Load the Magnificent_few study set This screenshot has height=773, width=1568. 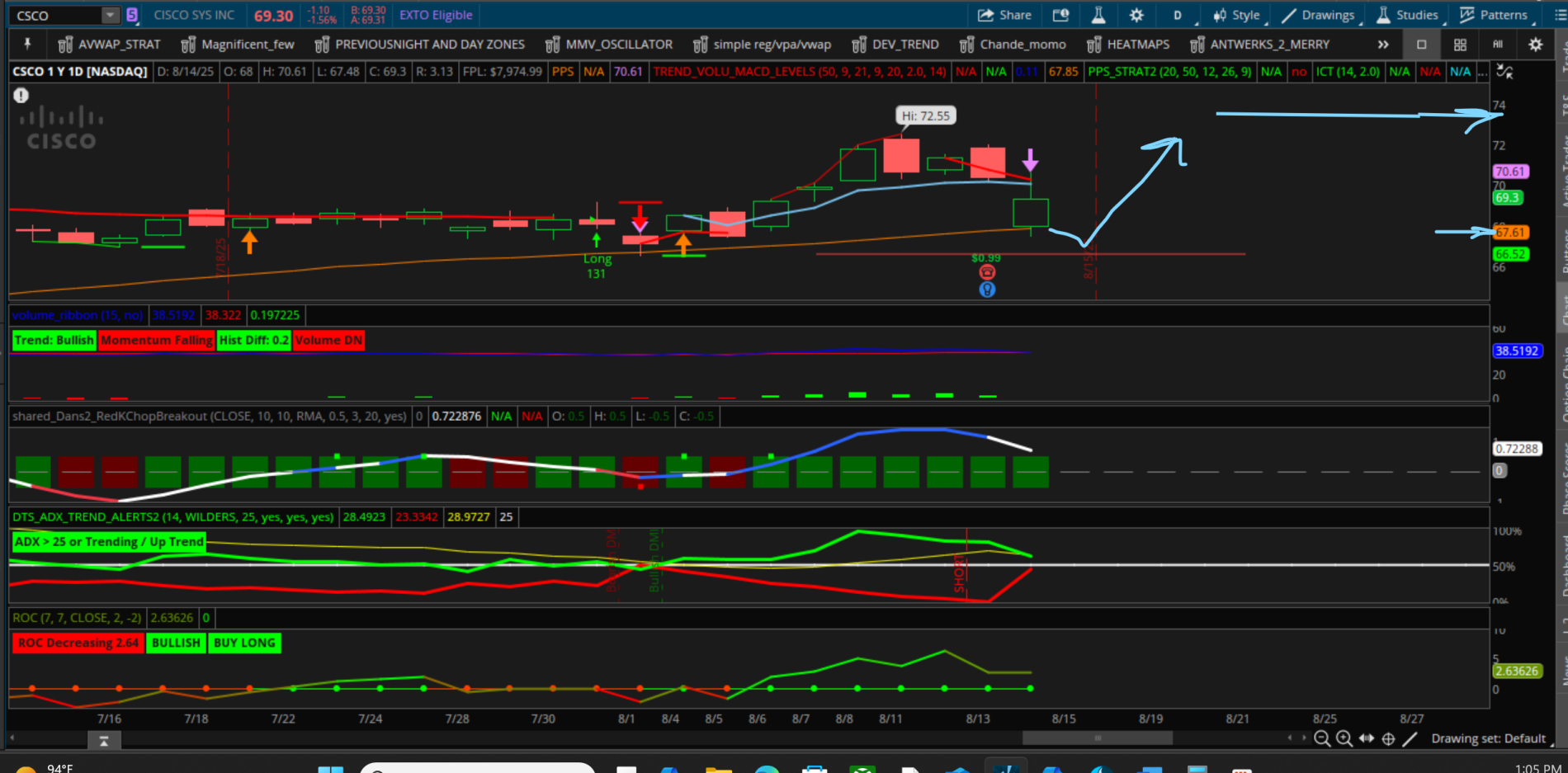point(238,45)
